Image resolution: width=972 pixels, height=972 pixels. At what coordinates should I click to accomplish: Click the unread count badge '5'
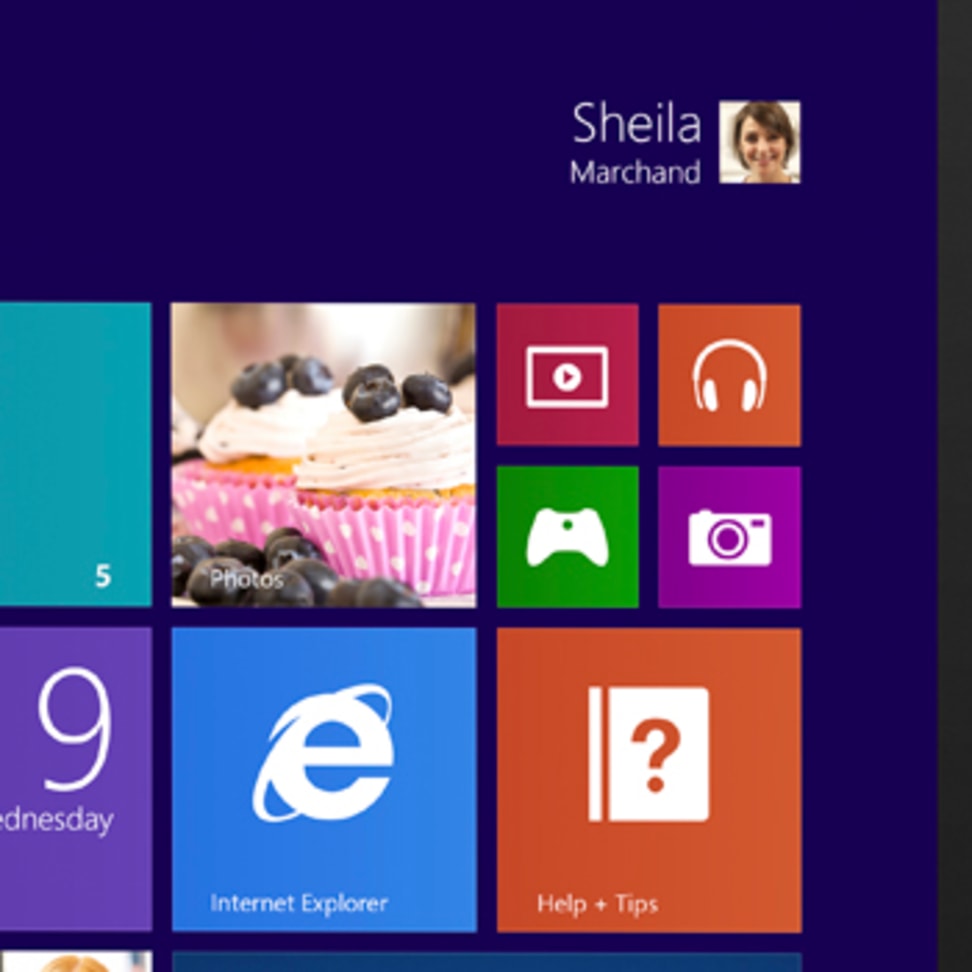coord(103,576)
